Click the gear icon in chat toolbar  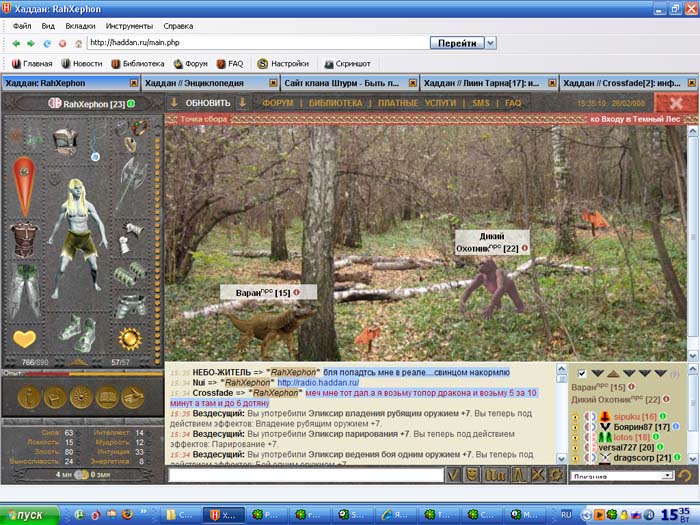[x=555, y=474]
